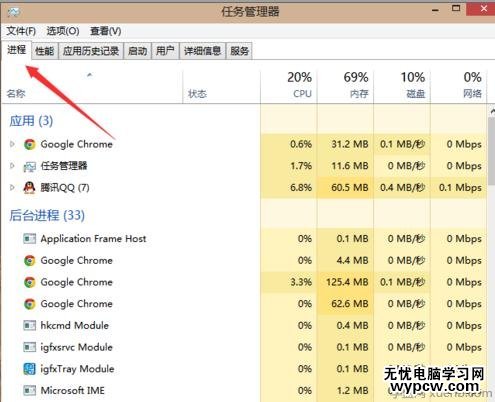The width and height of the screenshot is (495, 402).
Task: Expand the 腾讯QQ (7) group
Action: 12,187
